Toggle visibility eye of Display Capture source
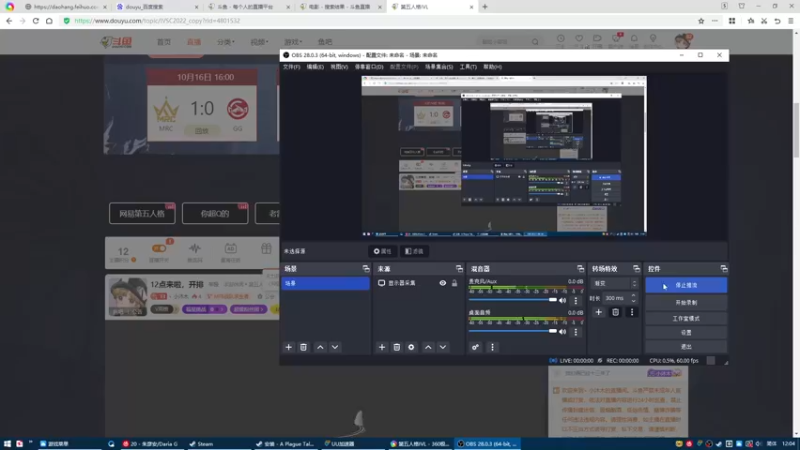The height and width of the screenshot is (450, 800). [x=442, y=283]
